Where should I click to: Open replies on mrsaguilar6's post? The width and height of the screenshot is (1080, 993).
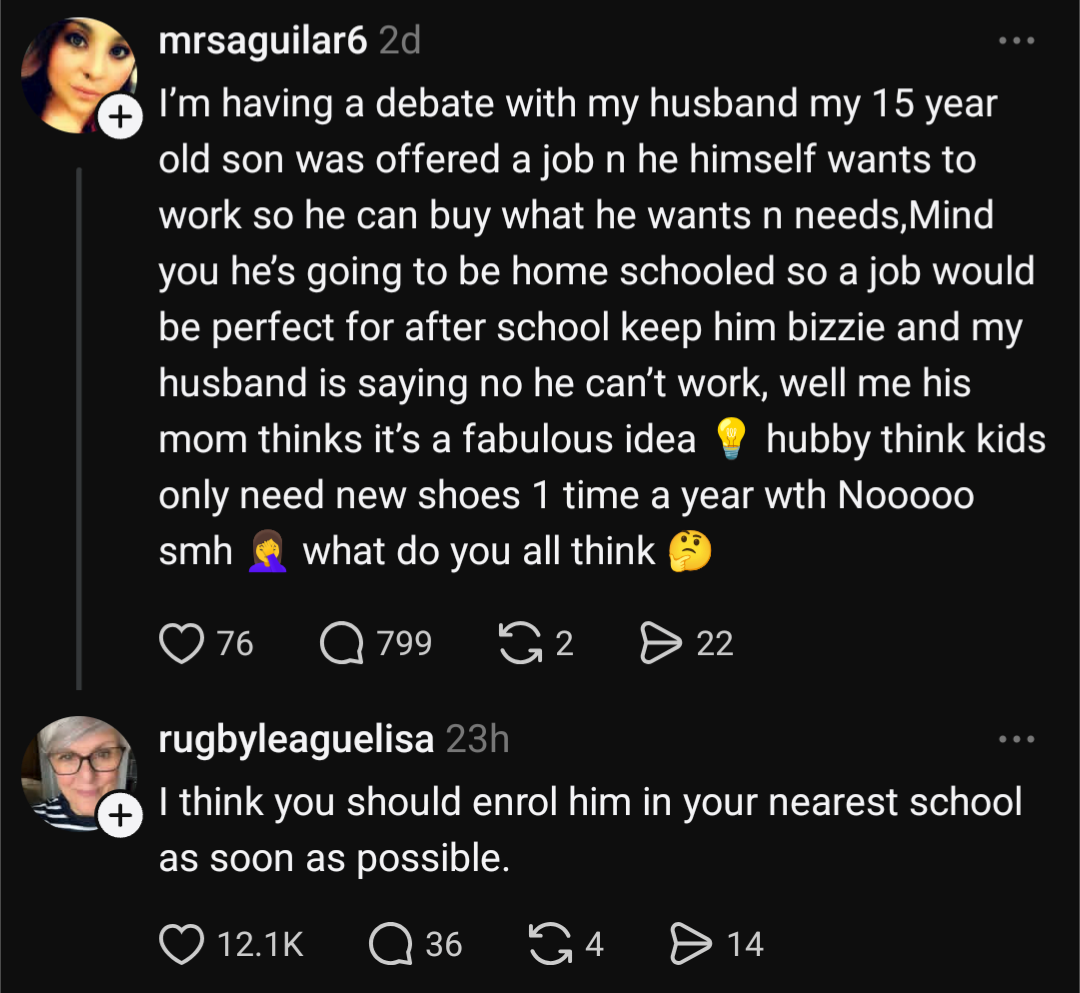point(340,643)
